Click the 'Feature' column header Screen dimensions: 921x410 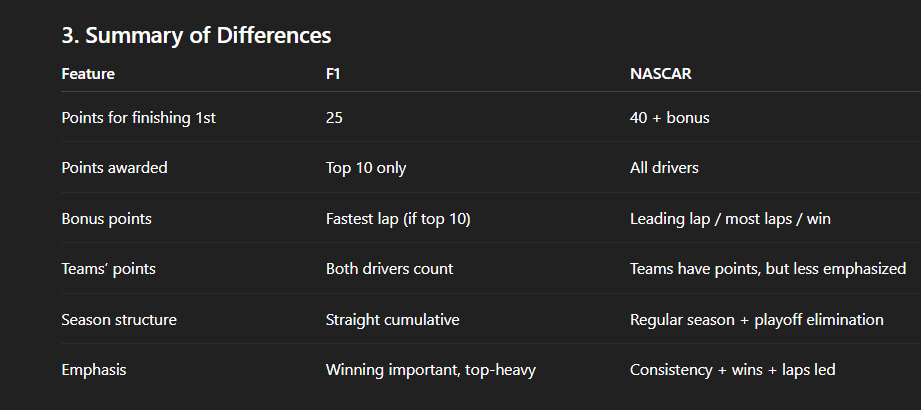[x=88, y=74]
